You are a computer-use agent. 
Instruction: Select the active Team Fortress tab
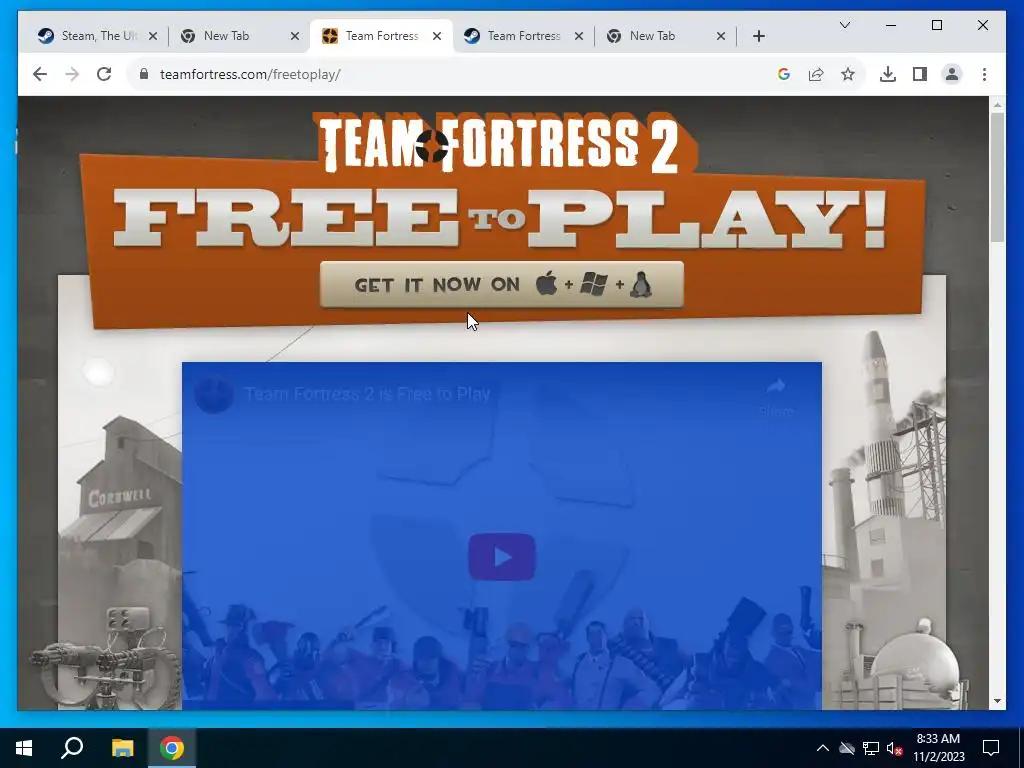(381, 36)
